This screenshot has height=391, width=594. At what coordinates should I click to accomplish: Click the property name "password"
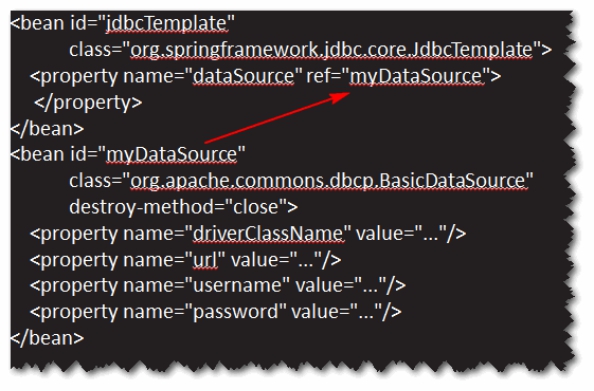pyautogui.click(x=236, y=312)
